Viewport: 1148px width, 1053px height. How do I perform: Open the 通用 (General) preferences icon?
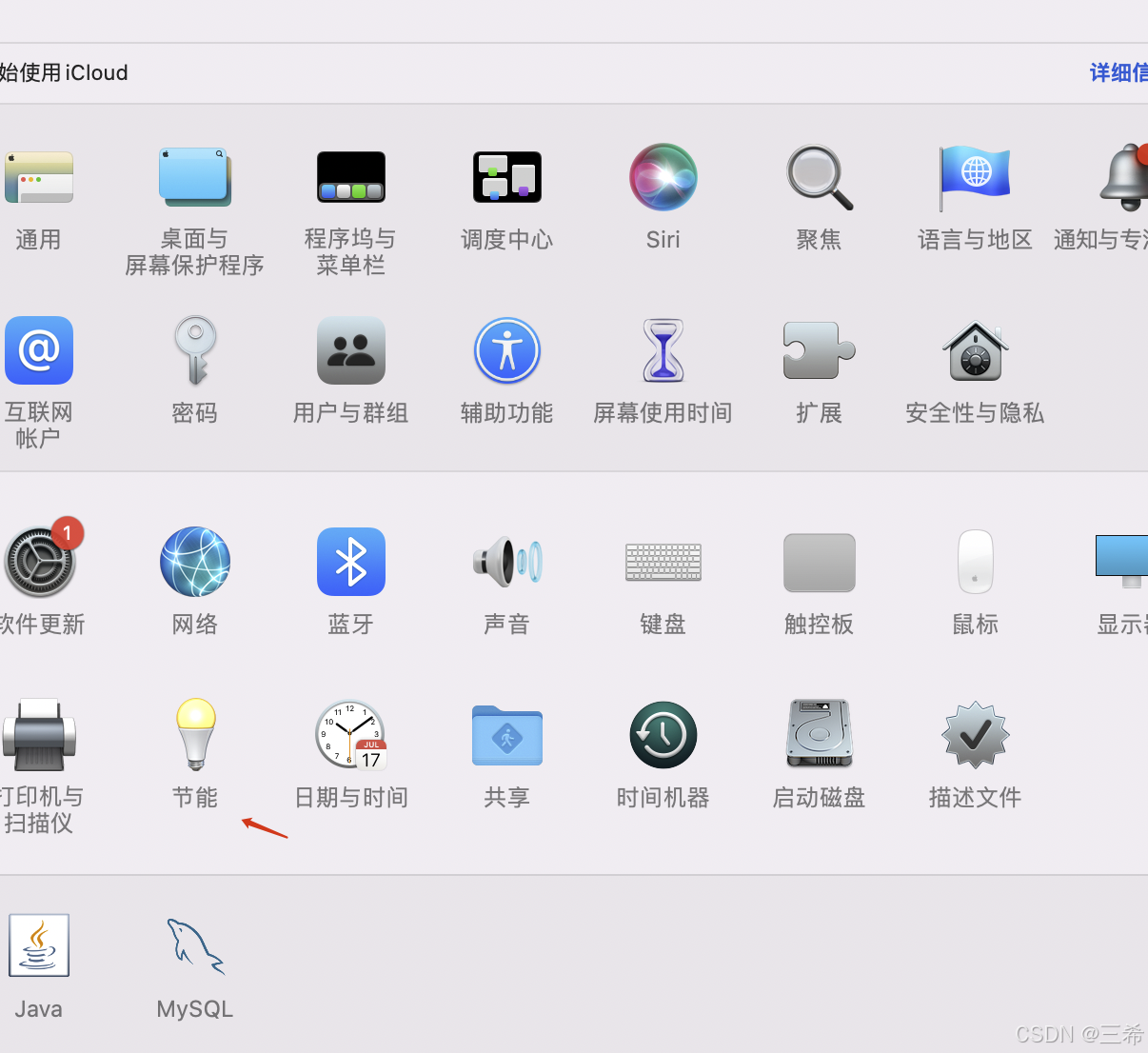click(x=38, y=177)
